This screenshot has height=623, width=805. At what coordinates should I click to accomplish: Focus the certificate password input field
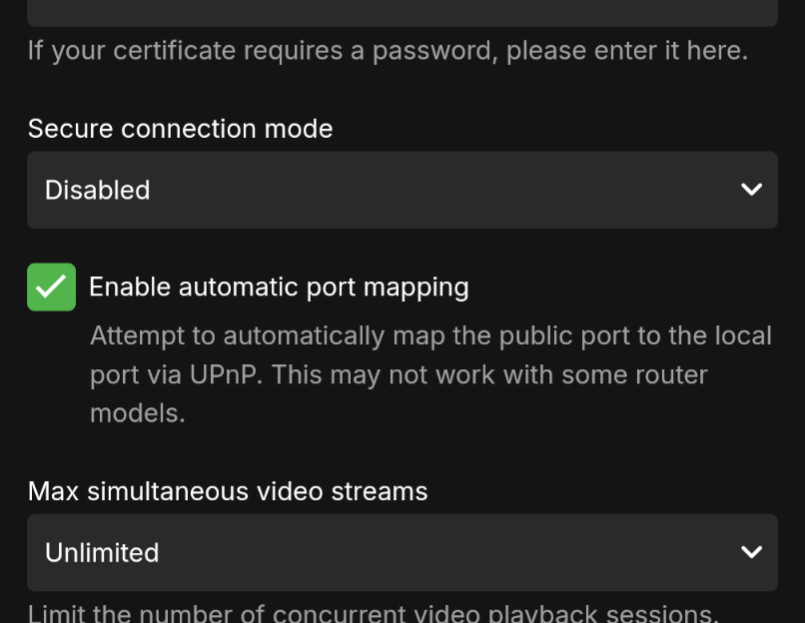coord(402,12)
